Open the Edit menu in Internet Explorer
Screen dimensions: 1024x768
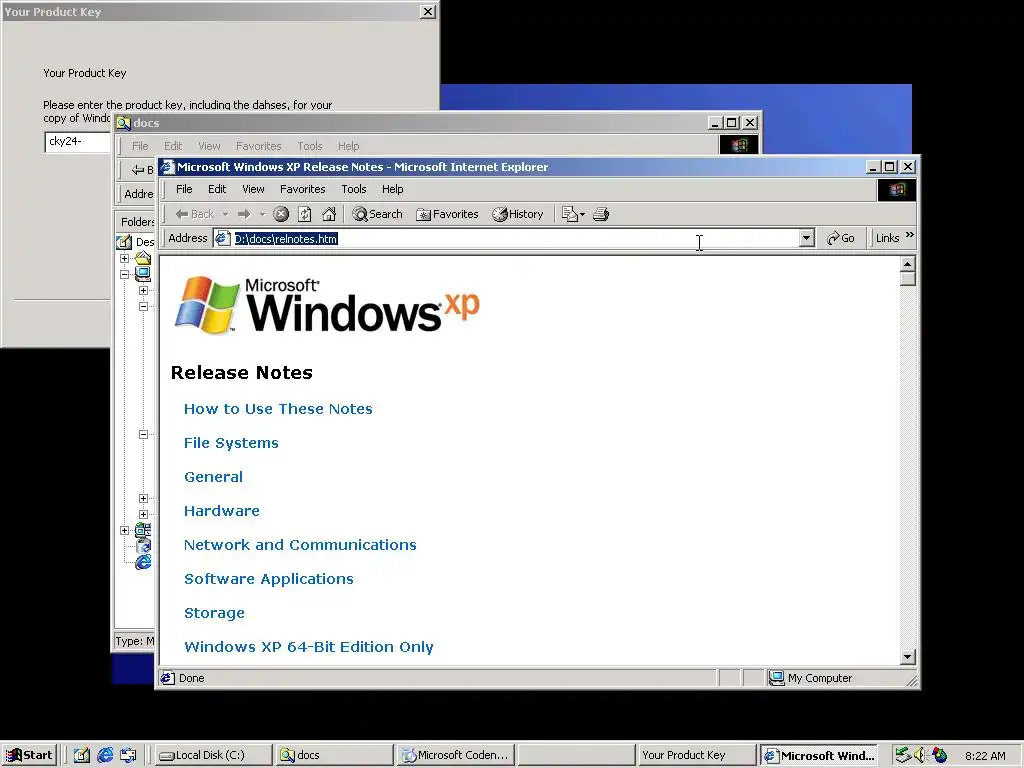coord(217,189)
